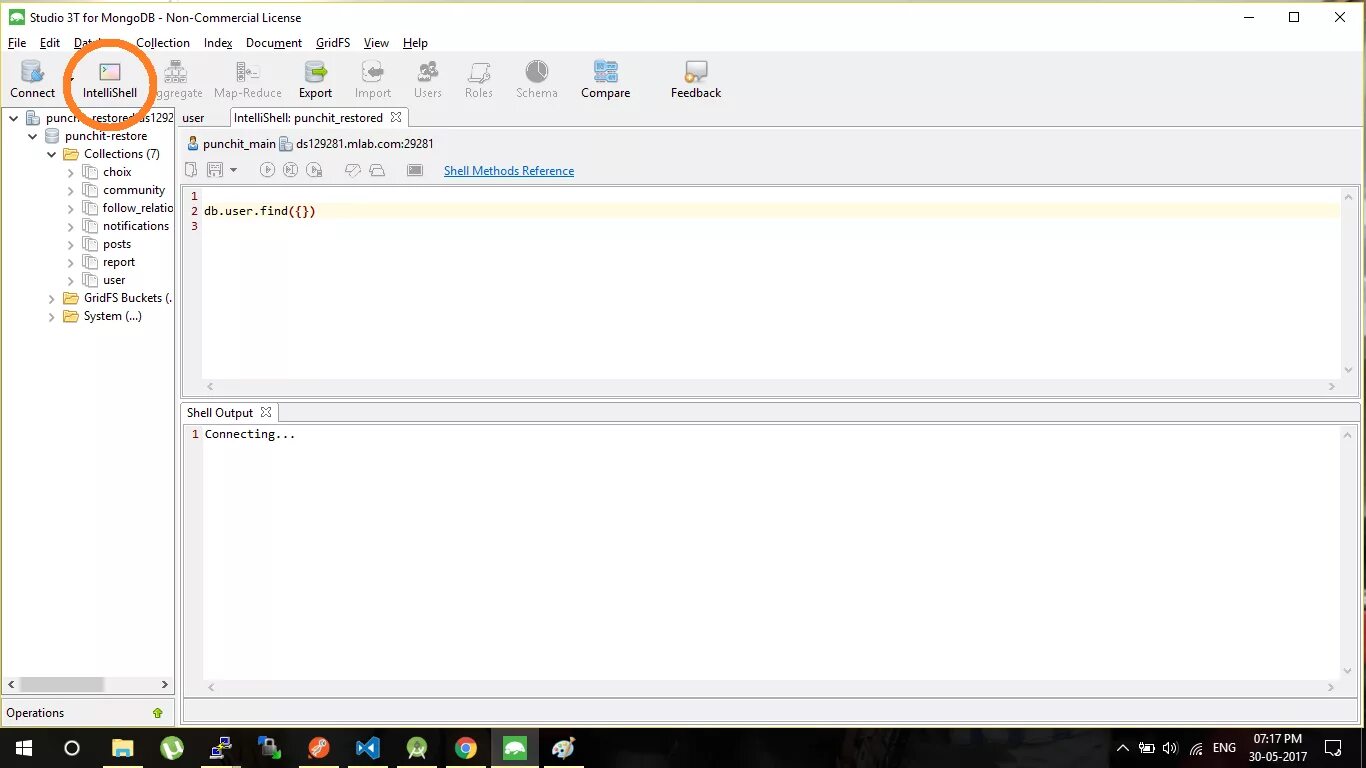Open the Map-Reduce tool
The image size is (1366, 768).
[248, 79]
